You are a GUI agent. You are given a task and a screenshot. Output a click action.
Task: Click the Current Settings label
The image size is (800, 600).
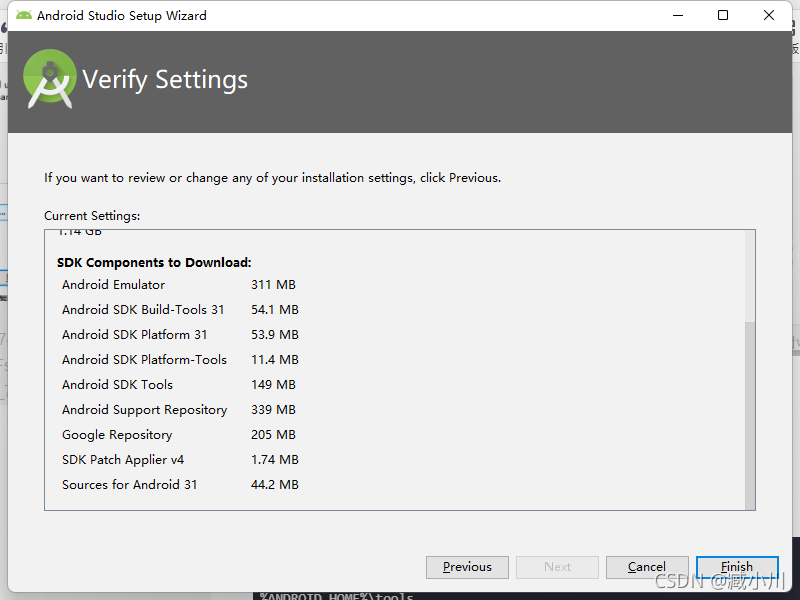[x=92, y=216]
